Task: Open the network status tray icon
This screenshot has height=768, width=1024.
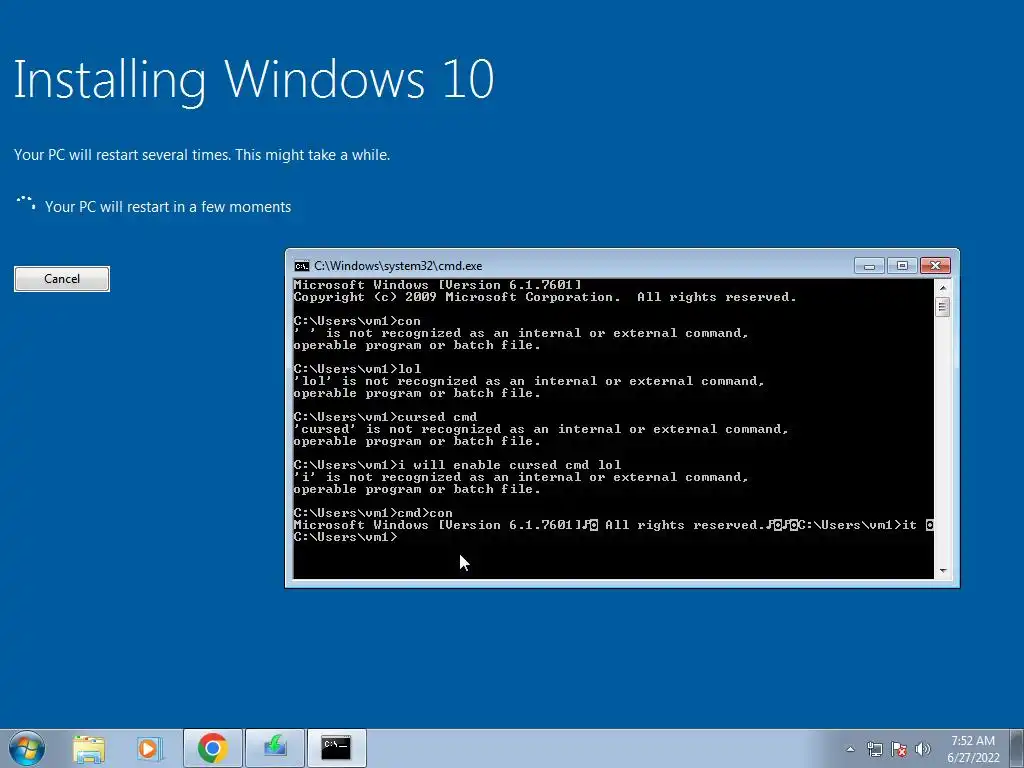Action: 874,749
